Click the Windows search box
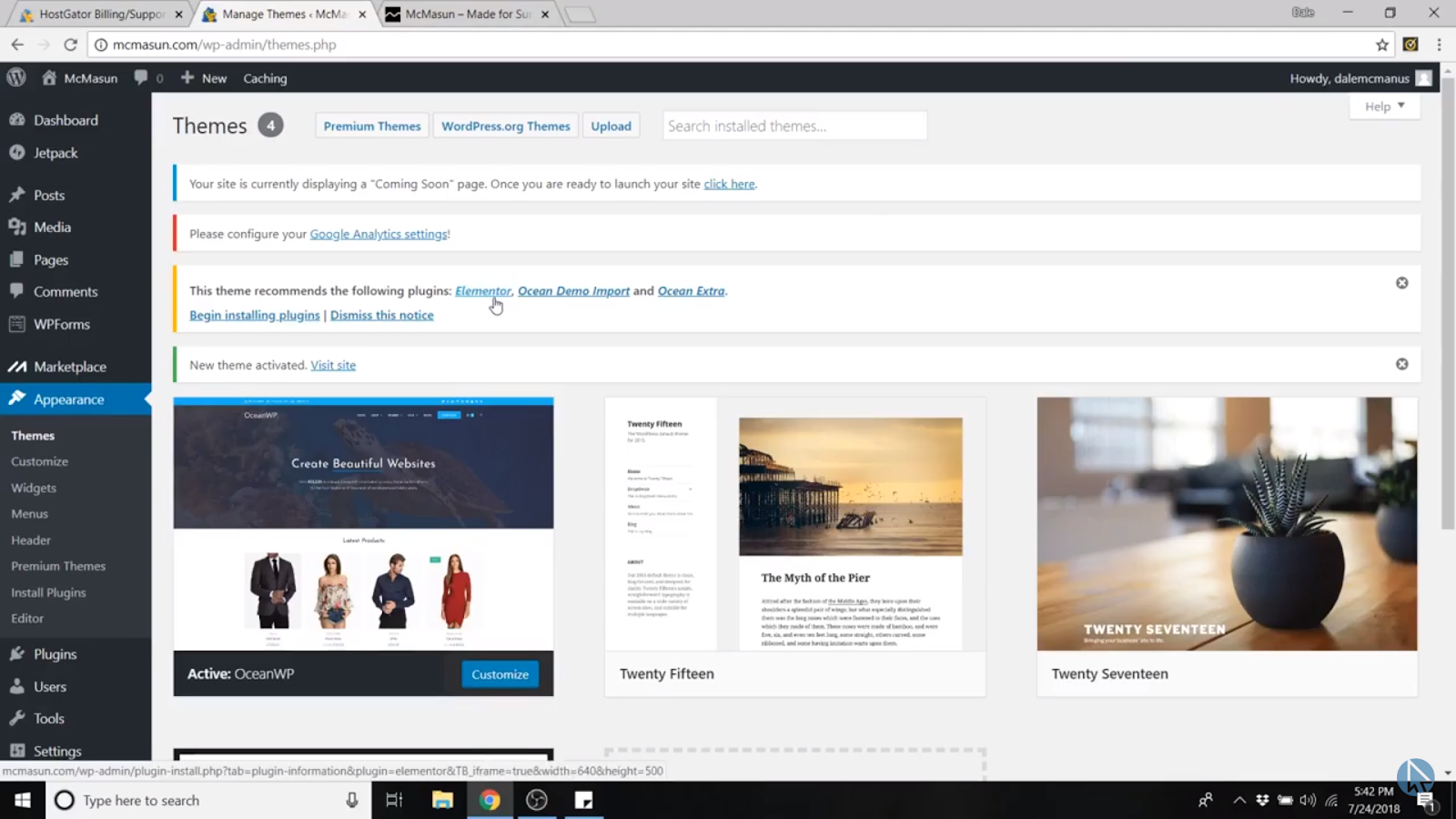 click(209, 801)
